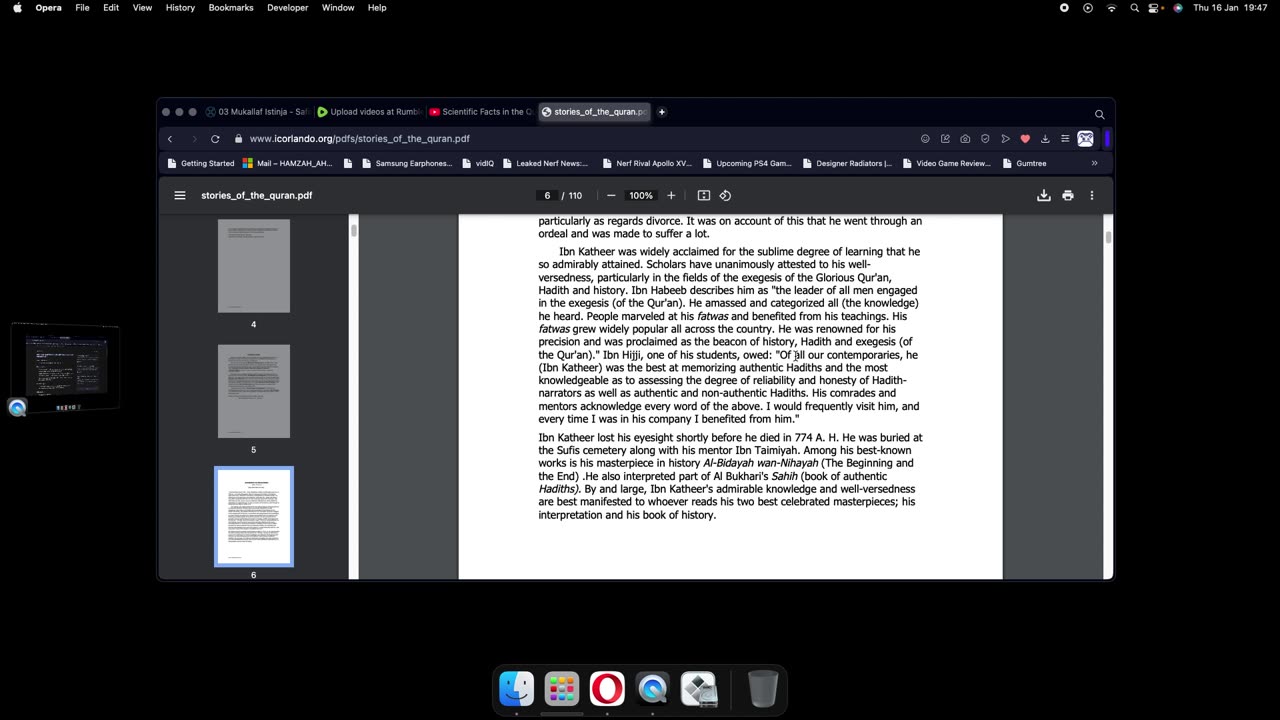This screenshot has width=1280, height=720.
Task: Click the player send arrow icon
Action: coord(1005,139)
